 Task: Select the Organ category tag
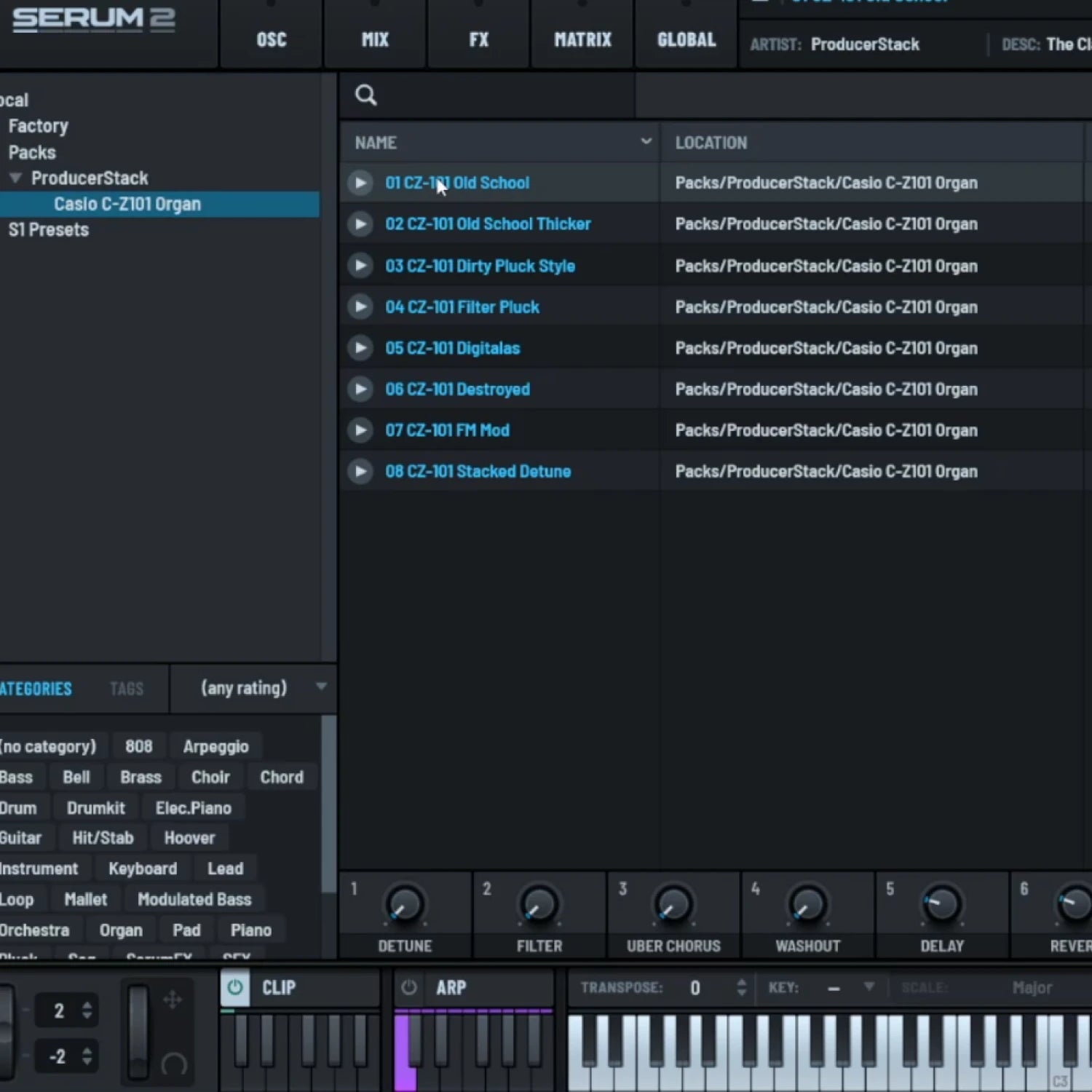(x=121, y=930)
